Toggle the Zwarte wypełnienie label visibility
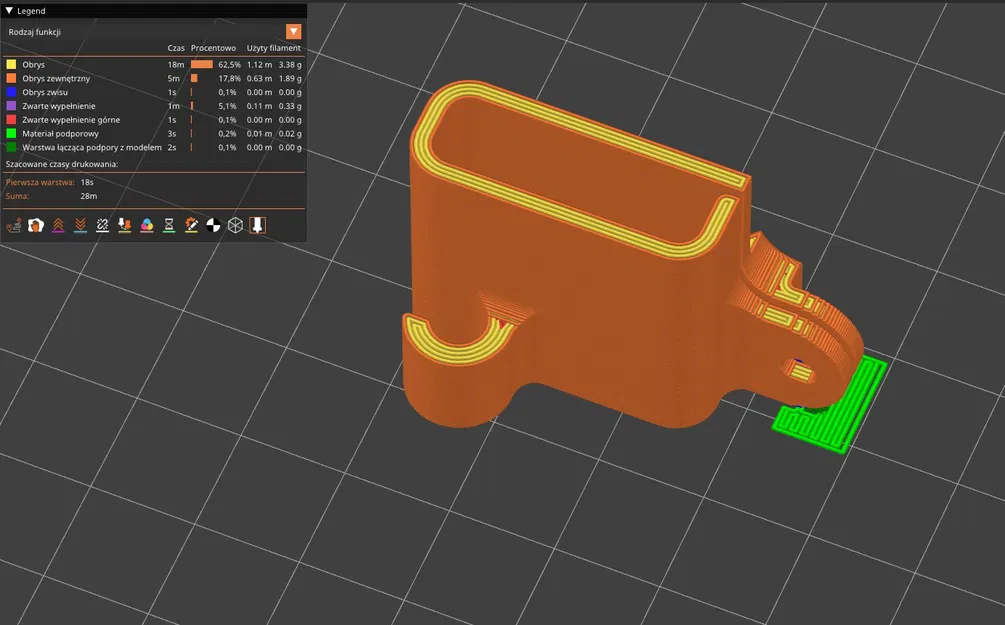This screenshot has width=1005, height=625. 59,106
